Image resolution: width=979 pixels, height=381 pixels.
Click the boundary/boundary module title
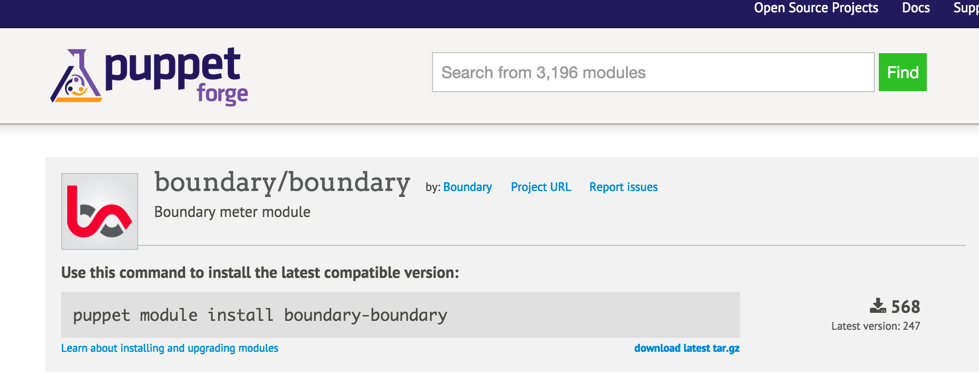tap(282, 183)
